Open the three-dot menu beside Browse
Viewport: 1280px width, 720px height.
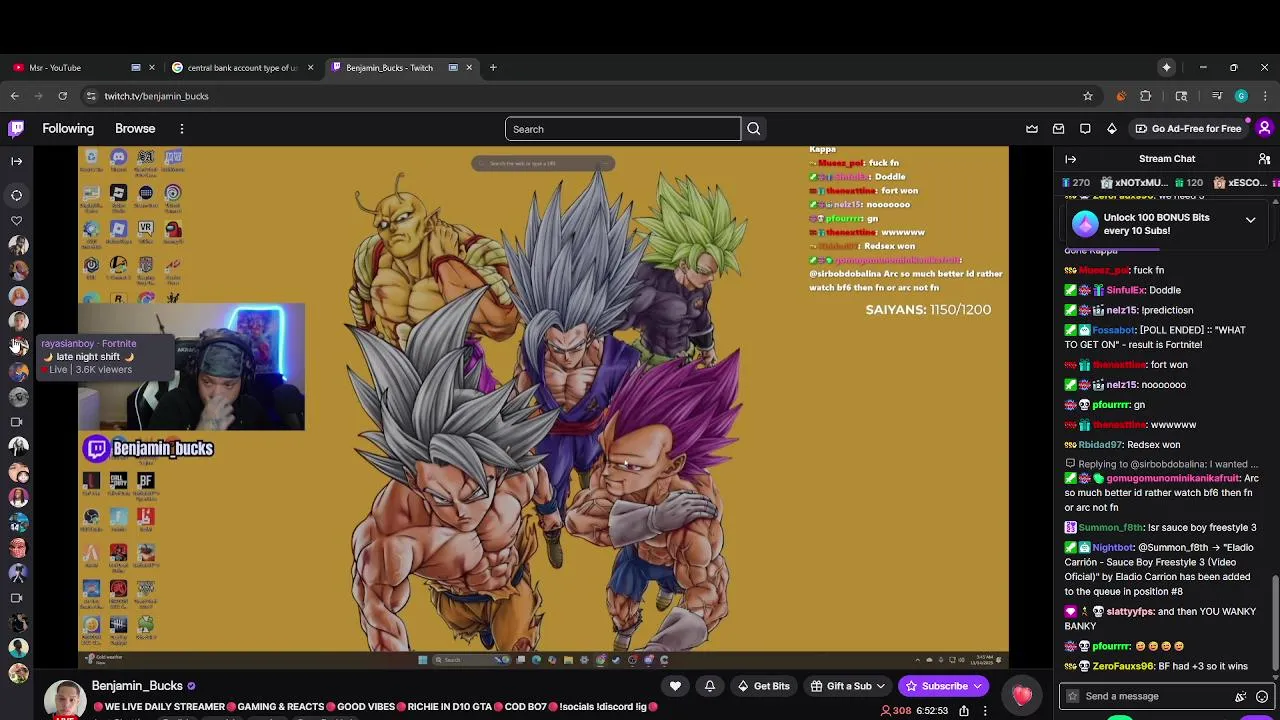[x=182, y=129]
